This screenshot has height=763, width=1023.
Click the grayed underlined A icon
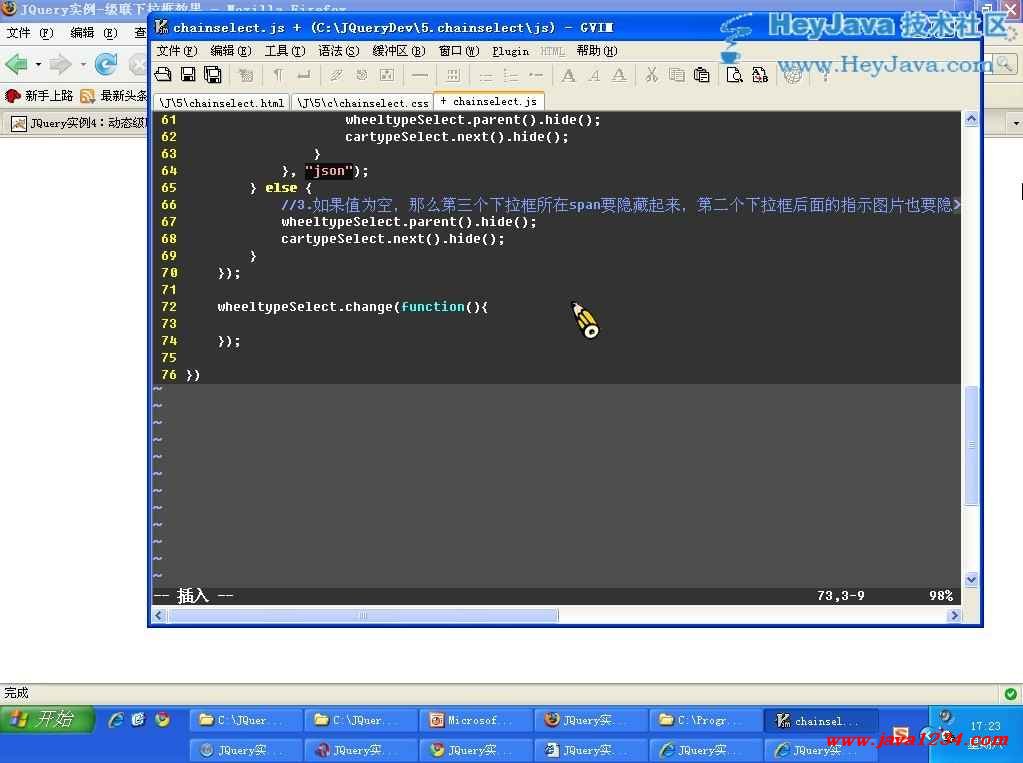coord(619,75)
